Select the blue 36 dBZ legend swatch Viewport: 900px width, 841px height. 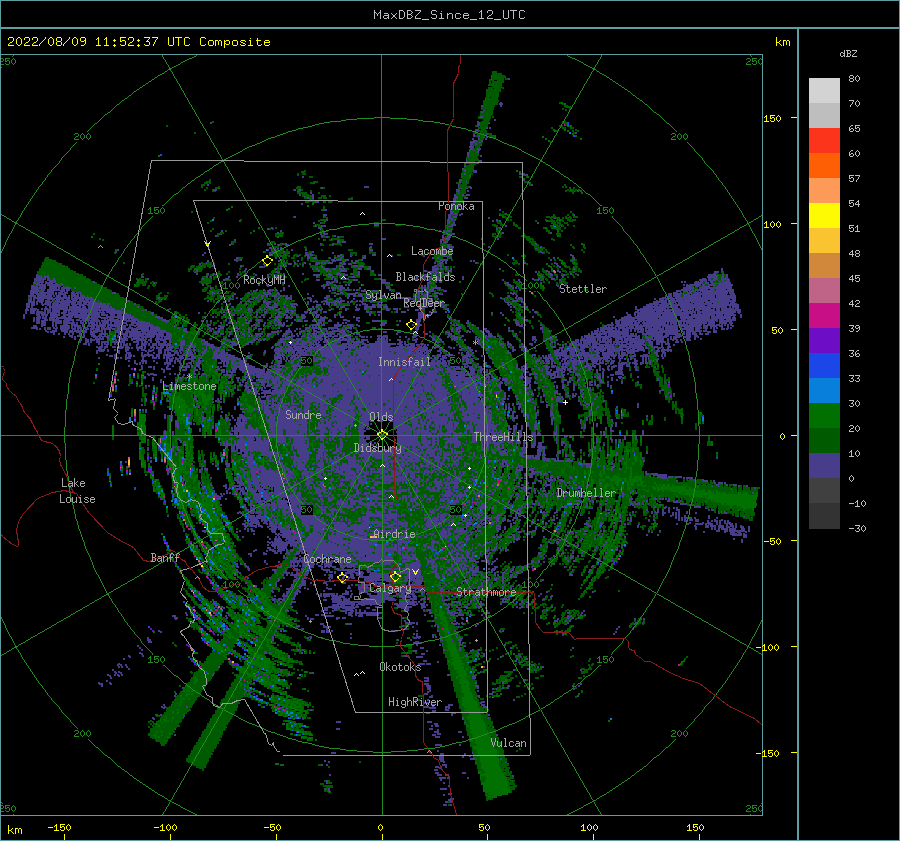tap(824, 365)
